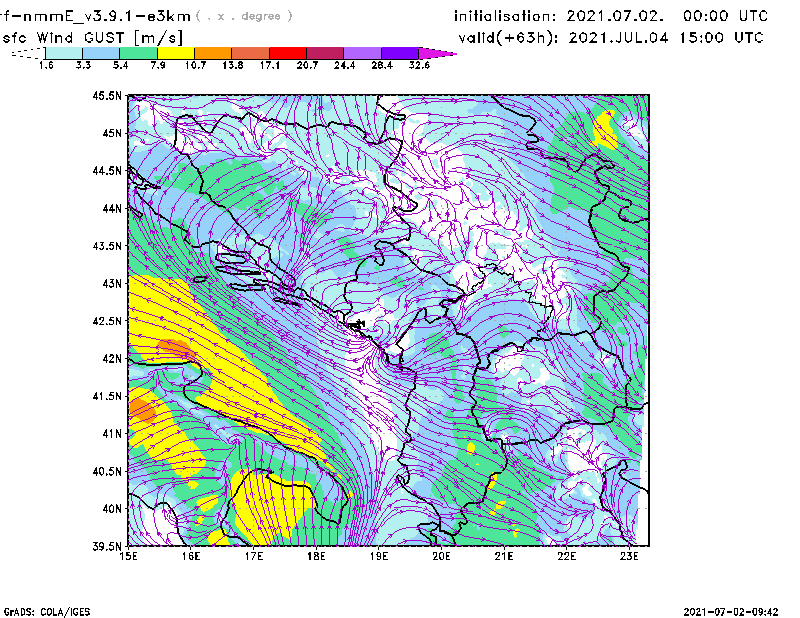800x618 pixels.
Task: Click the 17E longitude label
Action: pyautogui.click(x=254, y=556)
